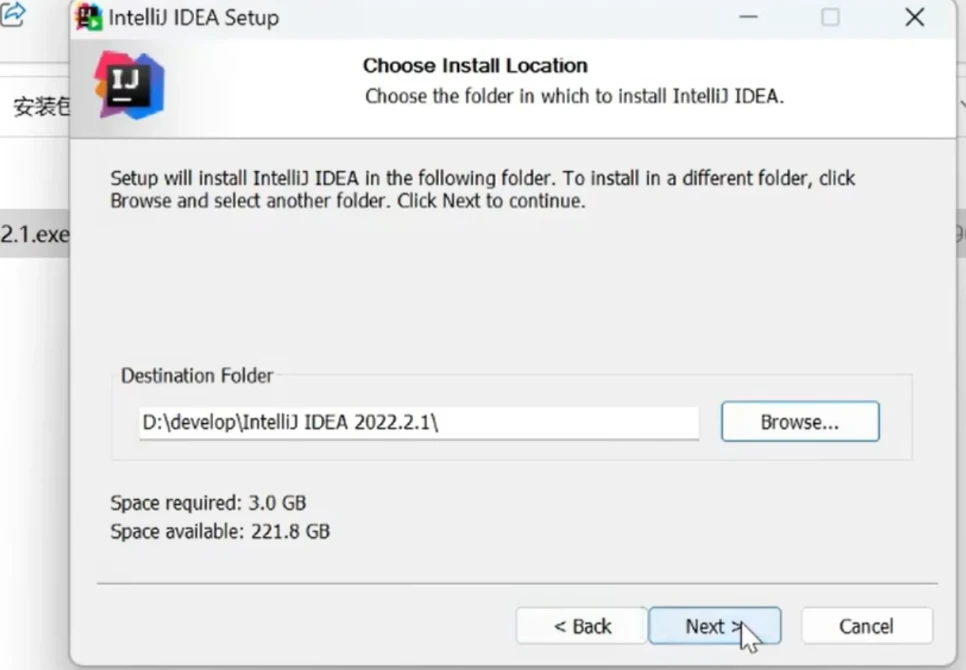The height and width of the screenshot is (670, 966).
Task: Focus the destination folder path field
Action: (x=418, y=422)
